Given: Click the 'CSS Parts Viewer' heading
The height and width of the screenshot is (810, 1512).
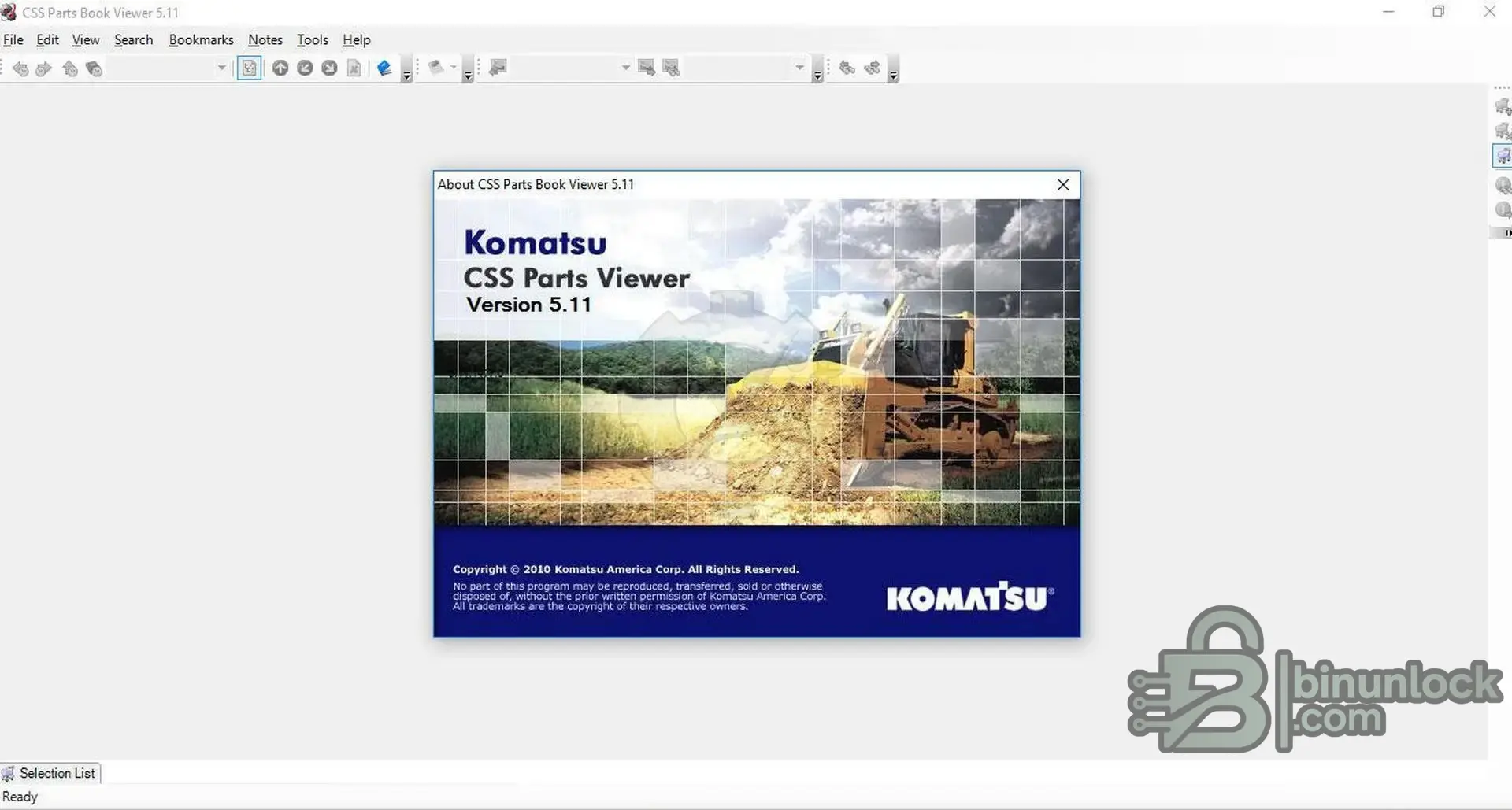Looking at the screenshot, I should point(576,278).
